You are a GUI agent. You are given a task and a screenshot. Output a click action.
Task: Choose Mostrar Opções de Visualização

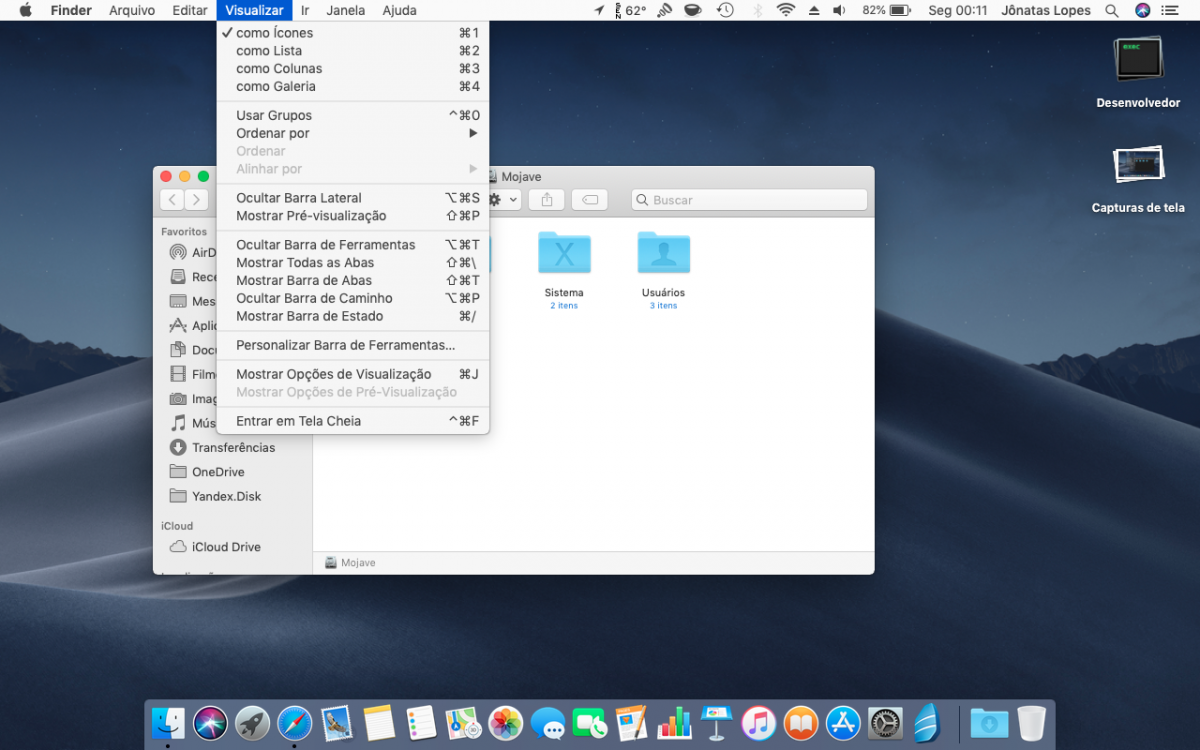pyautogui.click(x=353, y=375)
